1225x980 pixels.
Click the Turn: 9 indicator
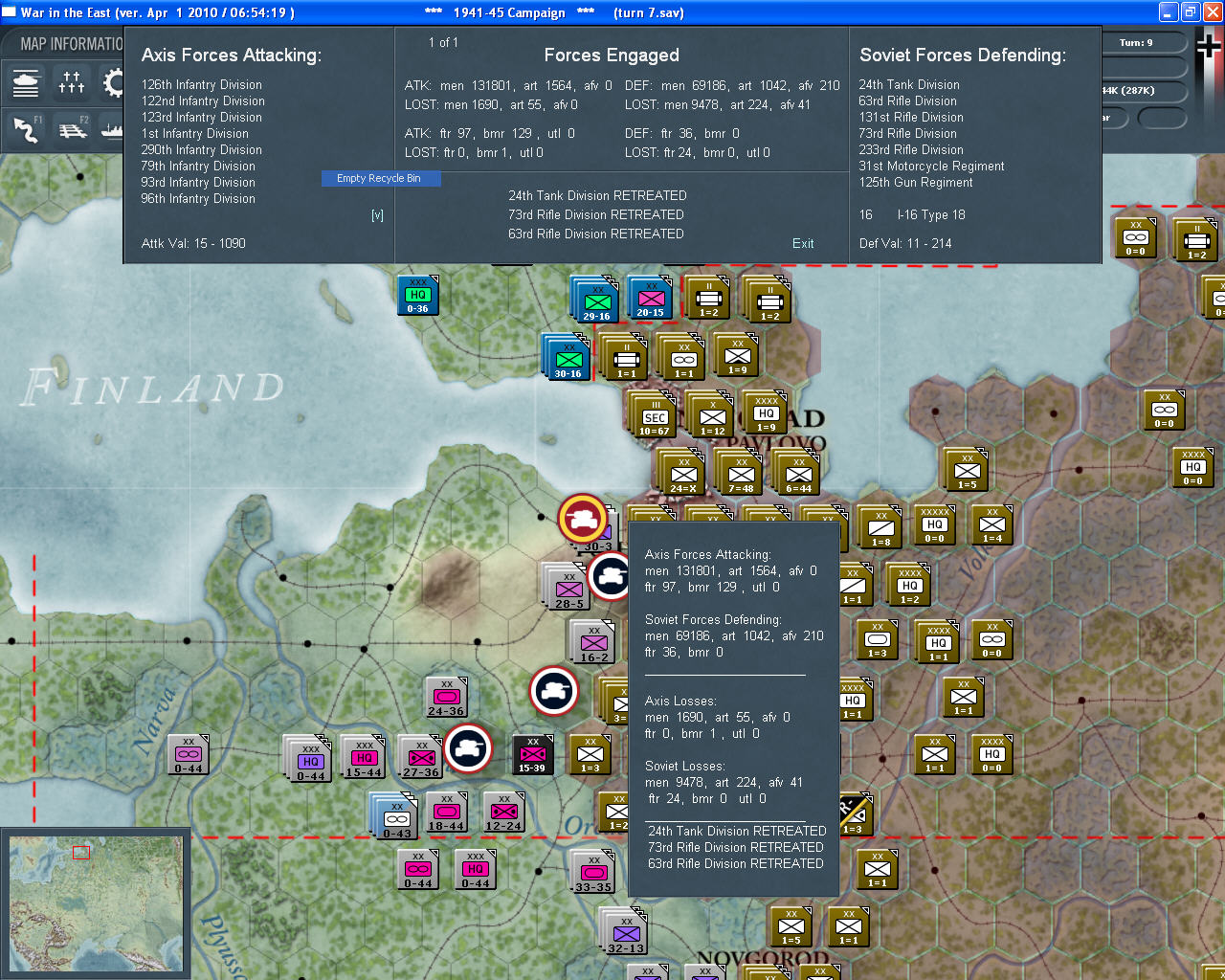click(x=1136, y=42)
